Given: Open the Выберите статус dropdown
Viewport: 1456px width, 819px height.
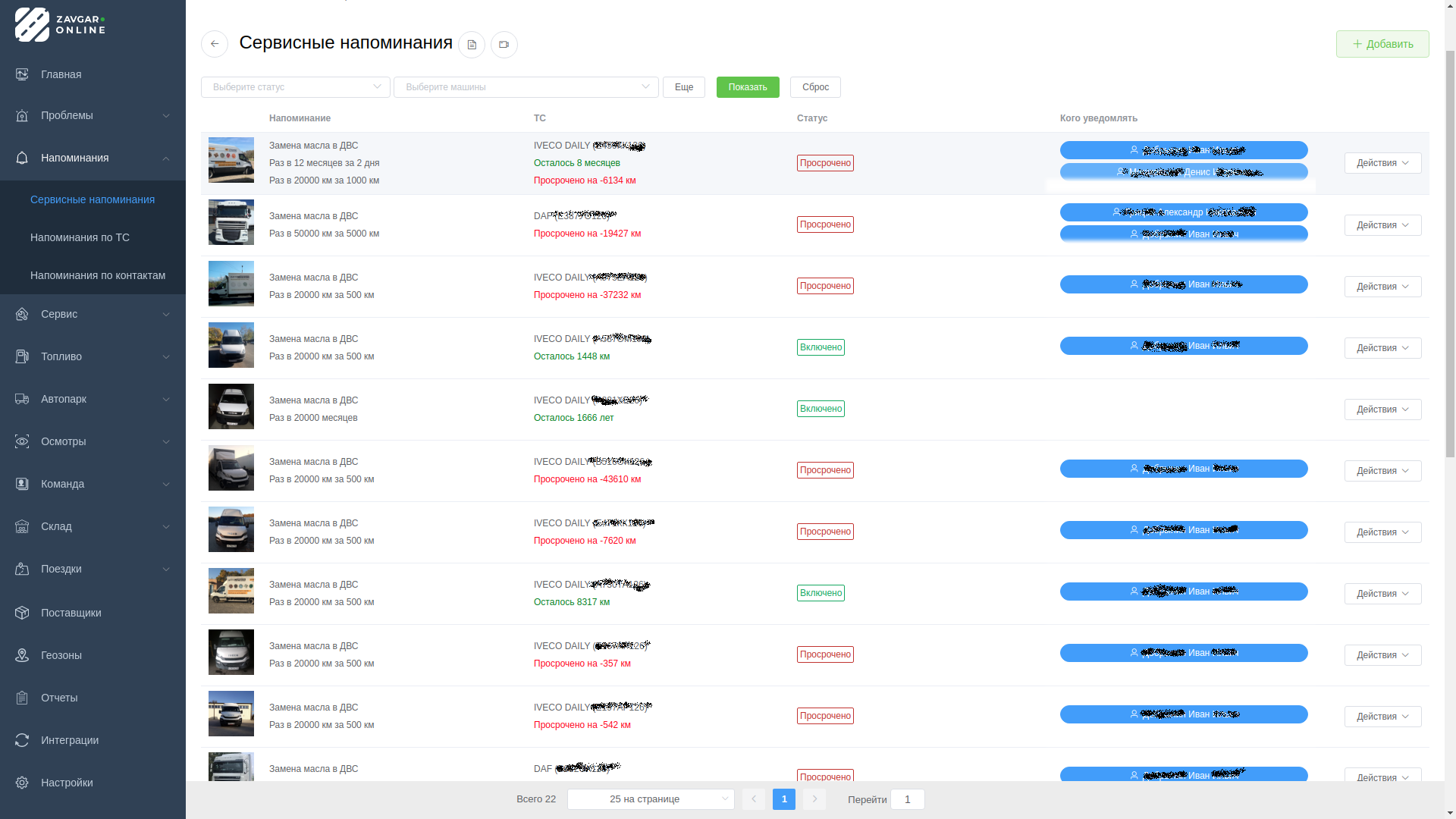Looking at the screenshot, I should (295, 87).
